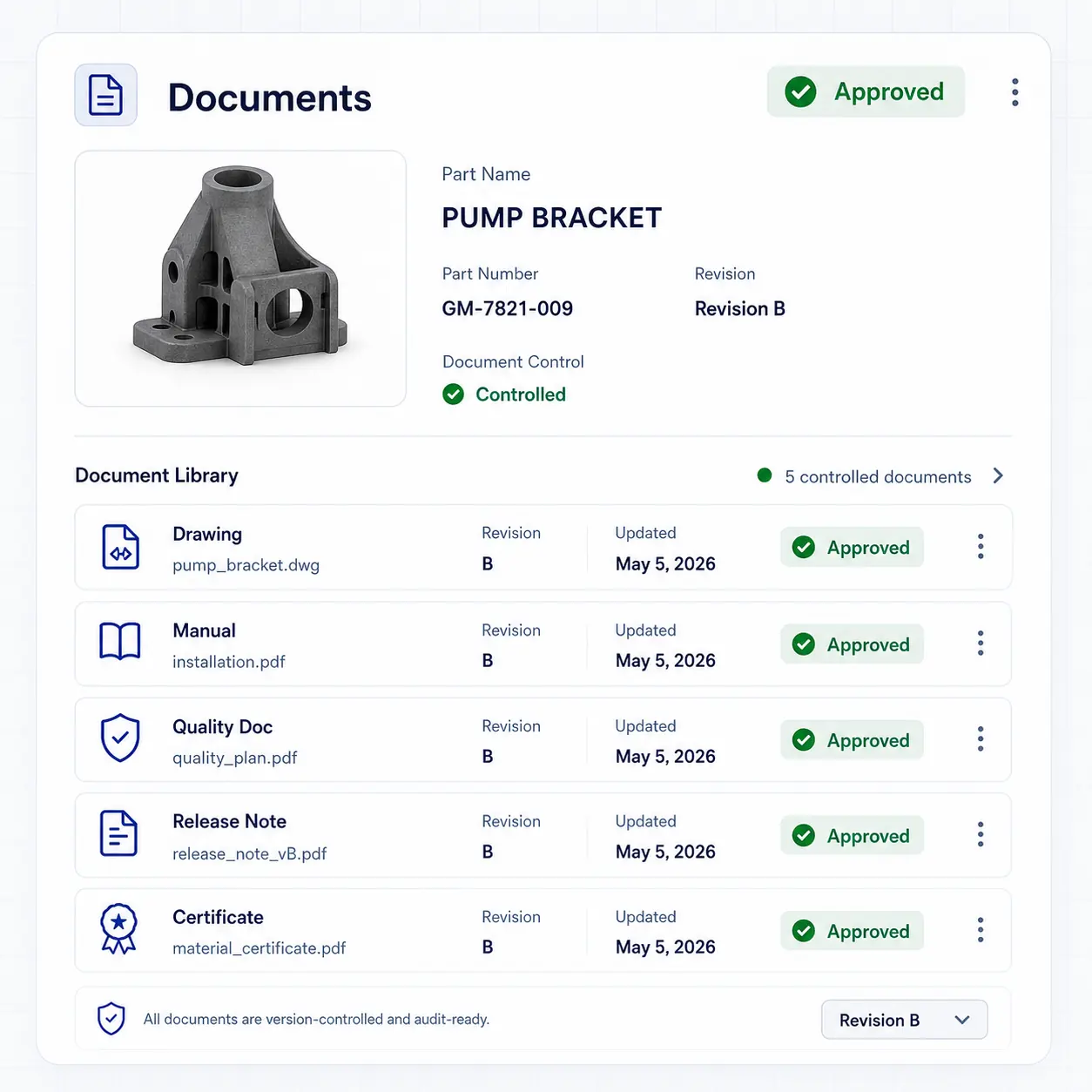The height and width of the screenshot is (1092, 1092).
Task: Click the part number GM-7821-009
Action: [508, 308]
